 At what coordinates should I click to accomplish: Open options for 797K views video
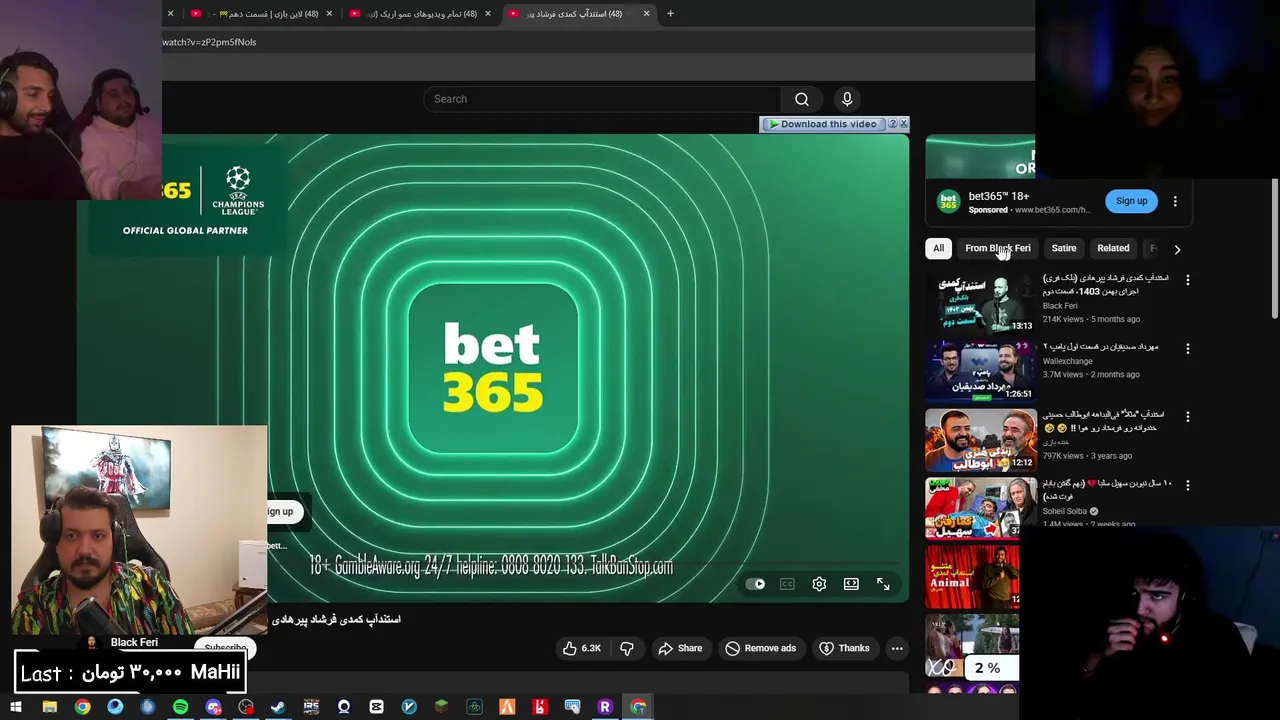pos(1187,416)
